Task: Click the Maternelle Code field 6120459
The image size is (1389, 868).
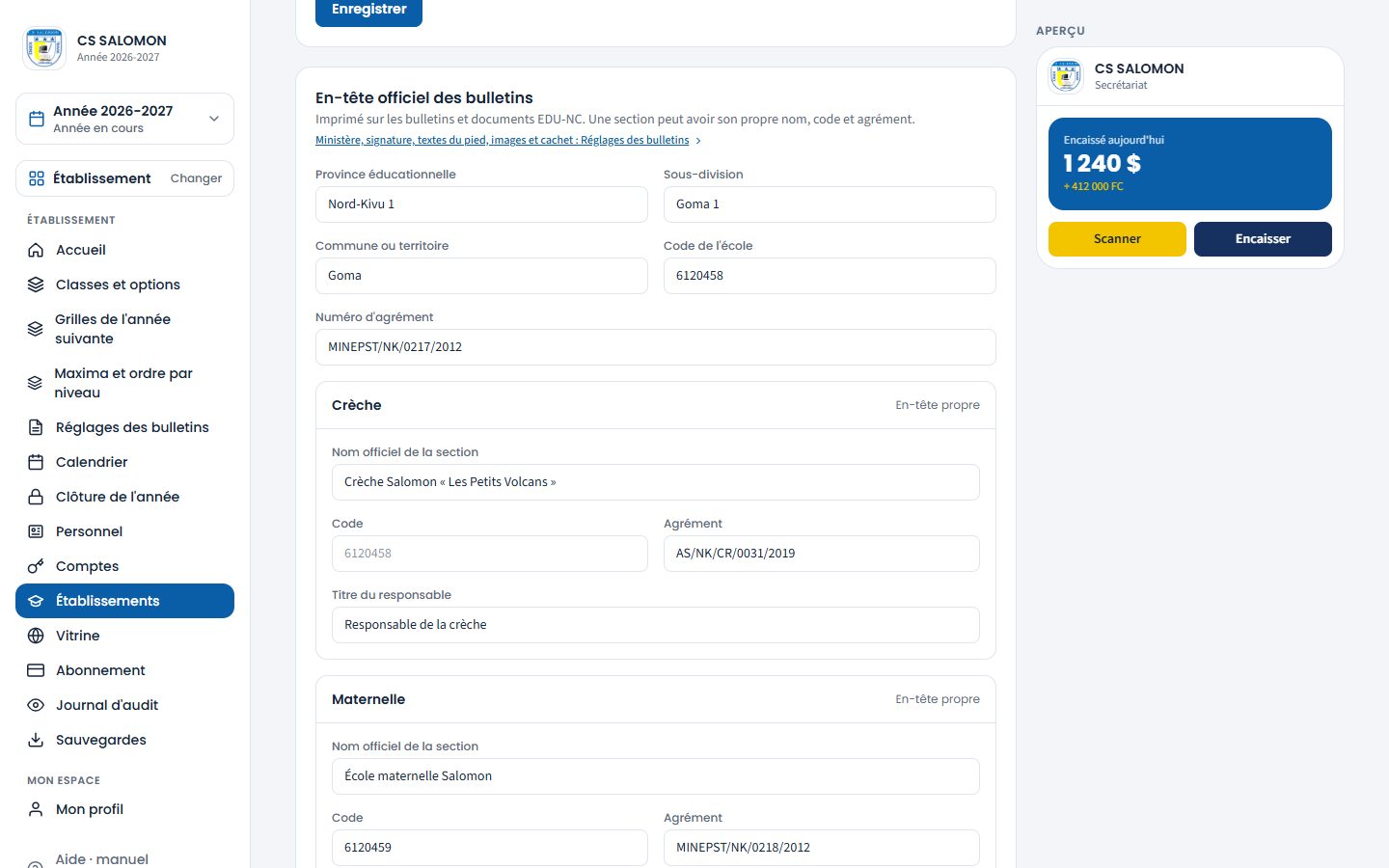Action: (x=490, y=848)
